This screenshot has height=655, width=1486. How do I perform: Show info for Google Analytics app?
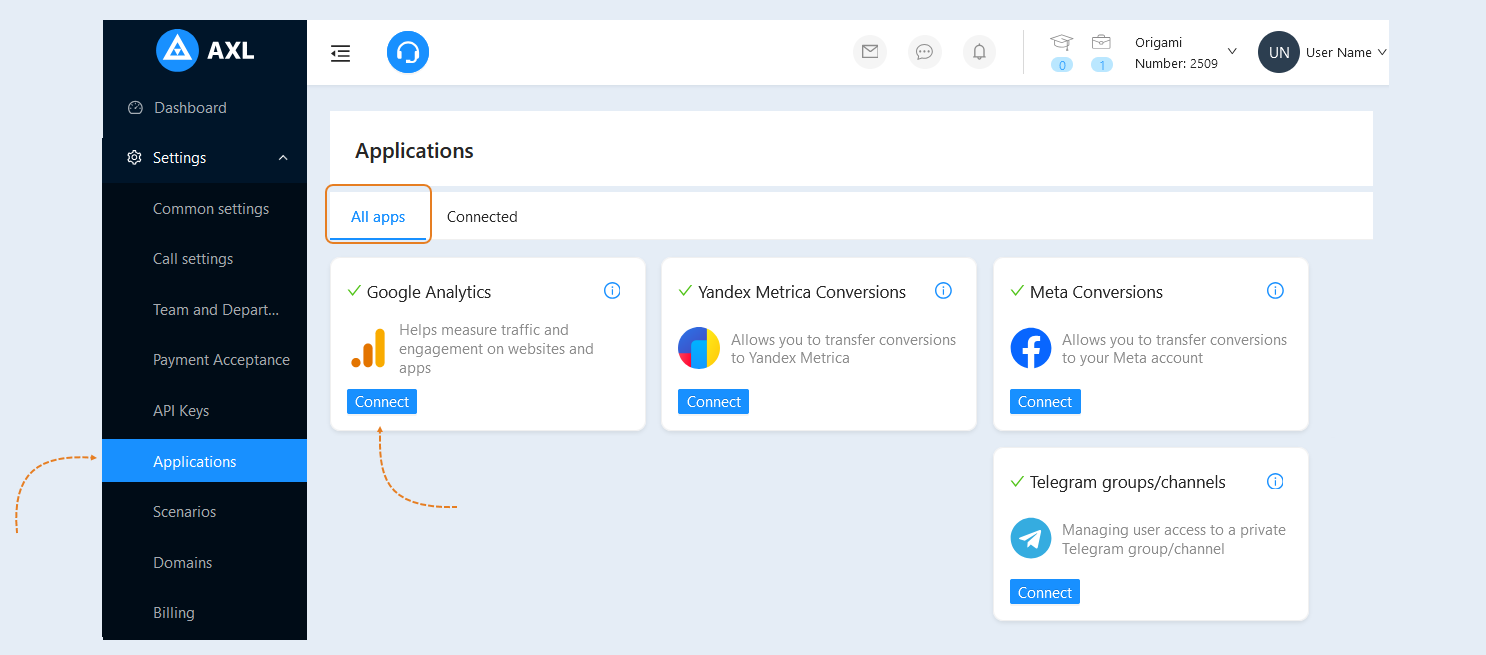pyautogui.click(x=612, y=291)
